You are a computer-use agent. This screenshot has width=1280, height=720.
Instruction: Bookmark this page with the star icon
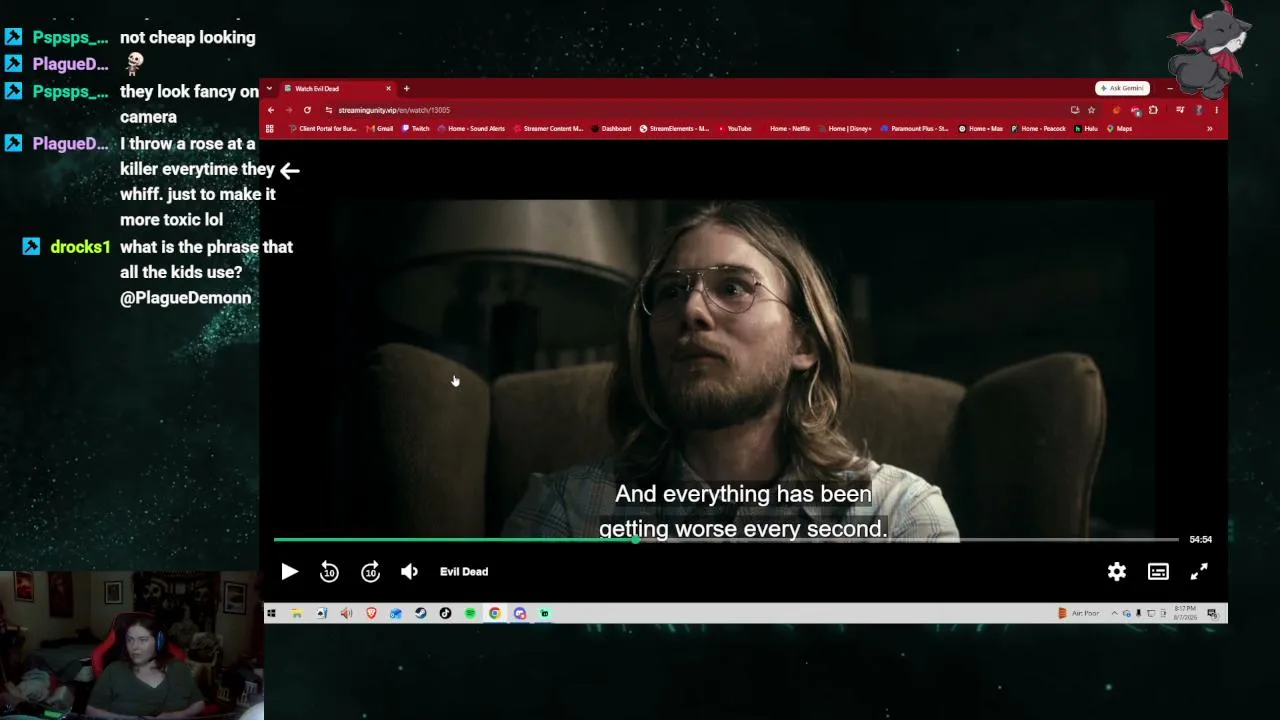[1091, 110]
